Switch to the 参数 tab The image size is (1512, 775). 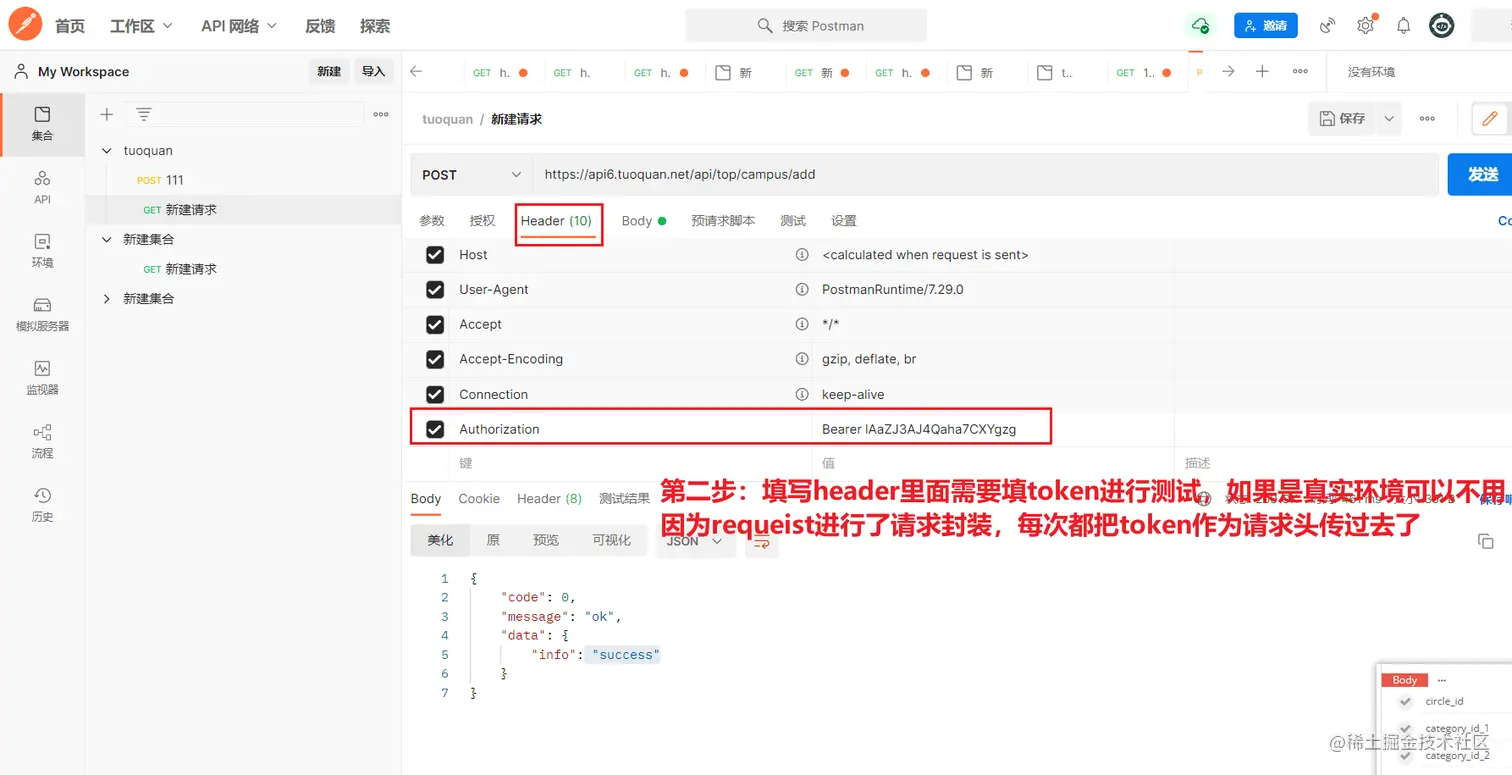(432, 221)
